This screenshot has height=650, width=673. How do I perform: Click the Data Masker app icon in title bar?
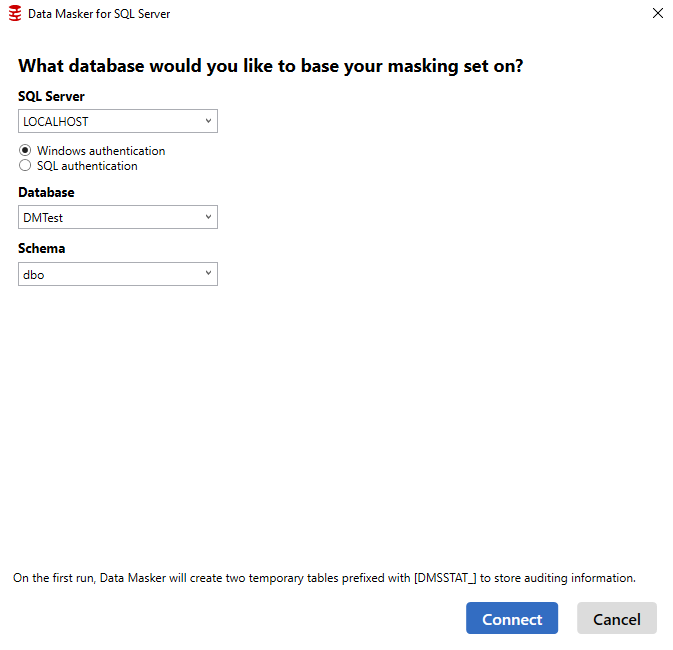(14, 14)
